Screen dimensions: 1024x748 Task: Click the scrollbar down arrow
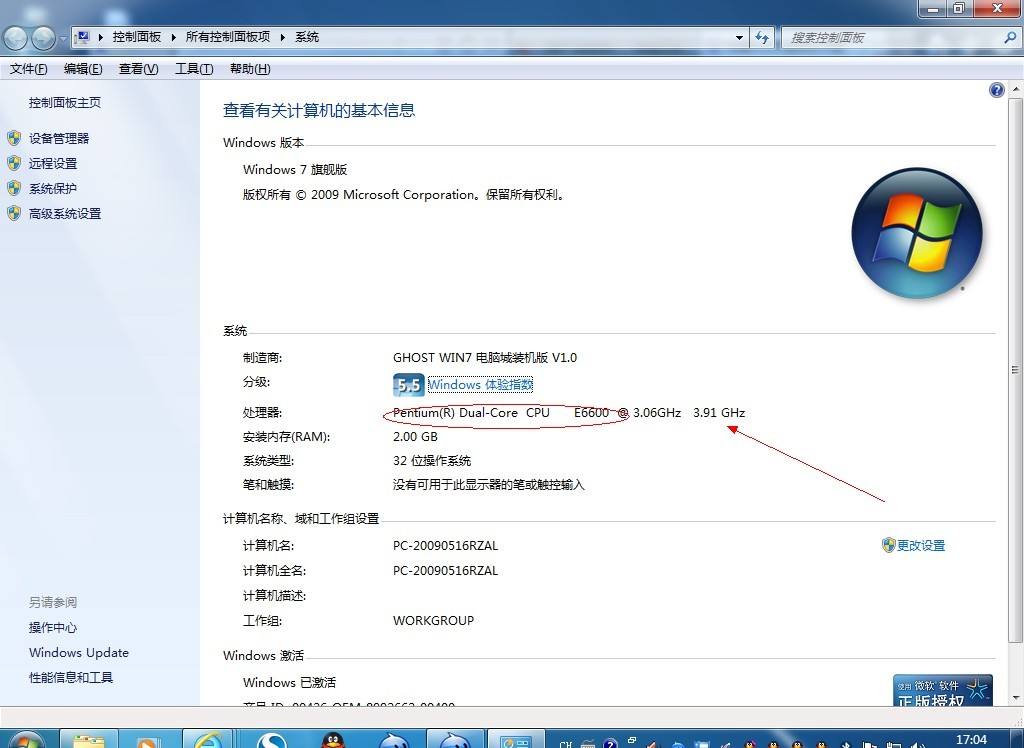click(1015, 698)
